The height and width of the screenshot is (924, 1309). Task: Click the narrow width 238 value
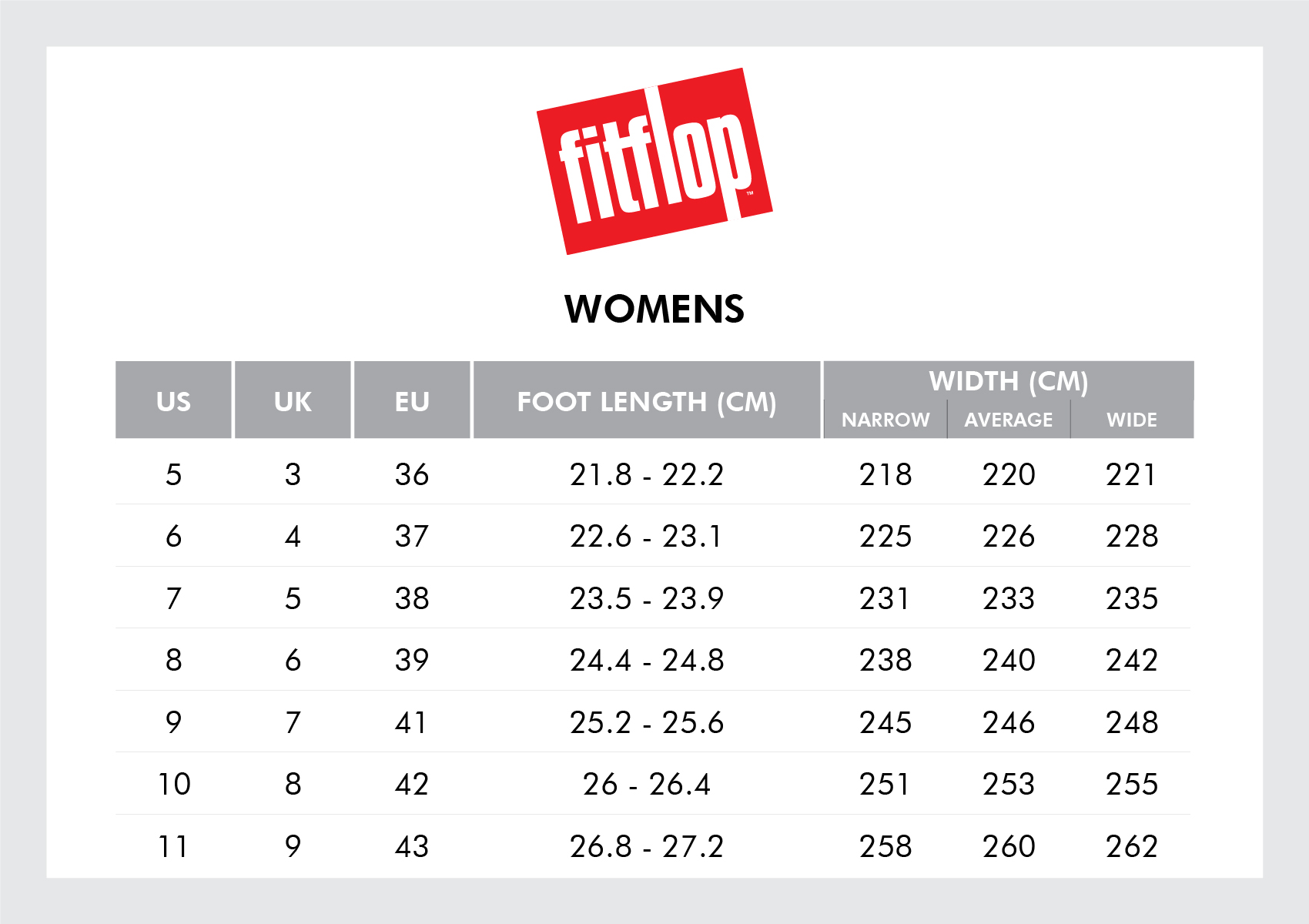point(885,661)
